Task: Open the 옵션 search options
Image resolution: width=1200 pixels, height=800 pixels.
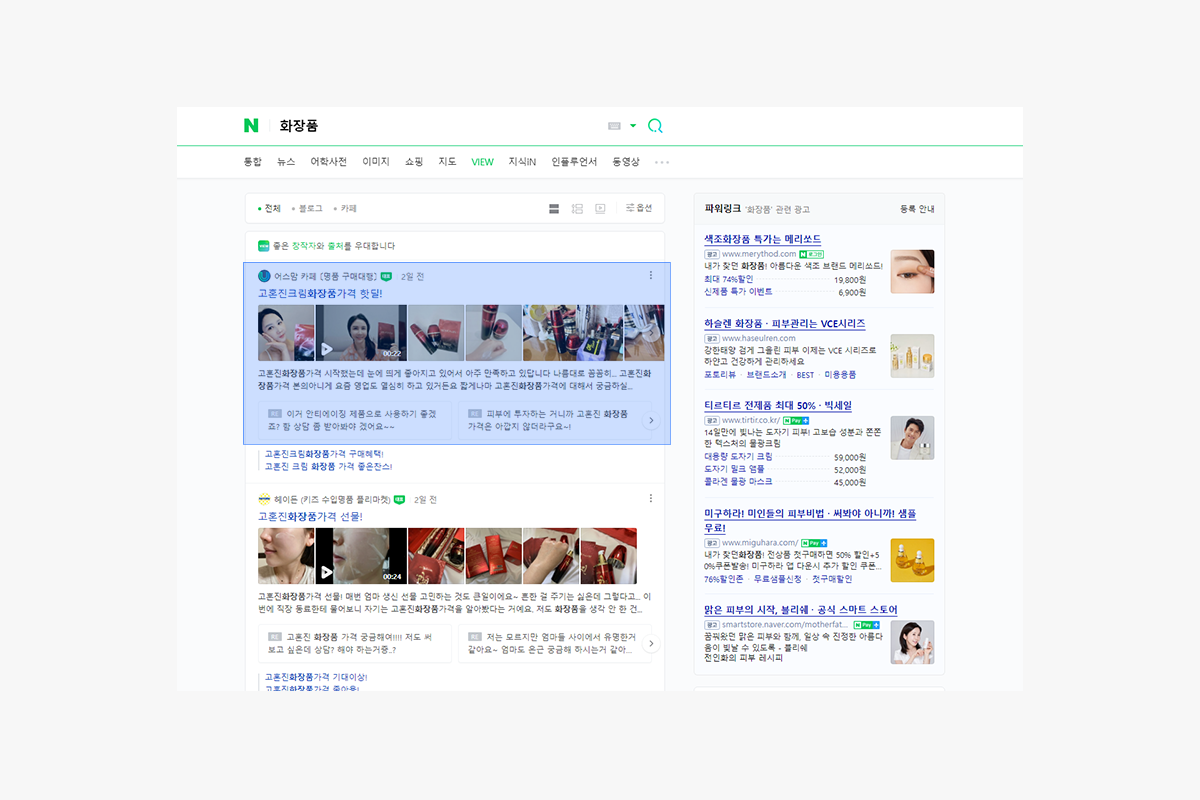Action: 639,208
